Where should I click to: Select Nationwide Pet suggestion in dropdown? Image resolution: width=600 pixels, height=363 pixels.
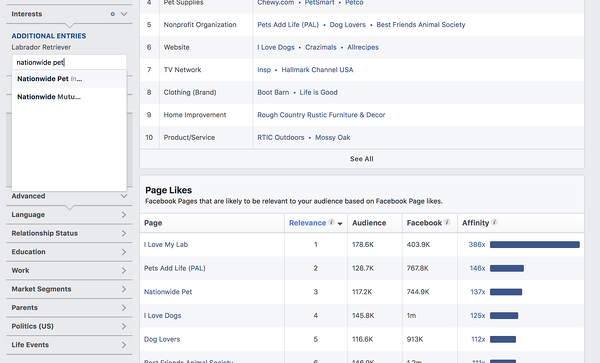[x=69, y=79]
